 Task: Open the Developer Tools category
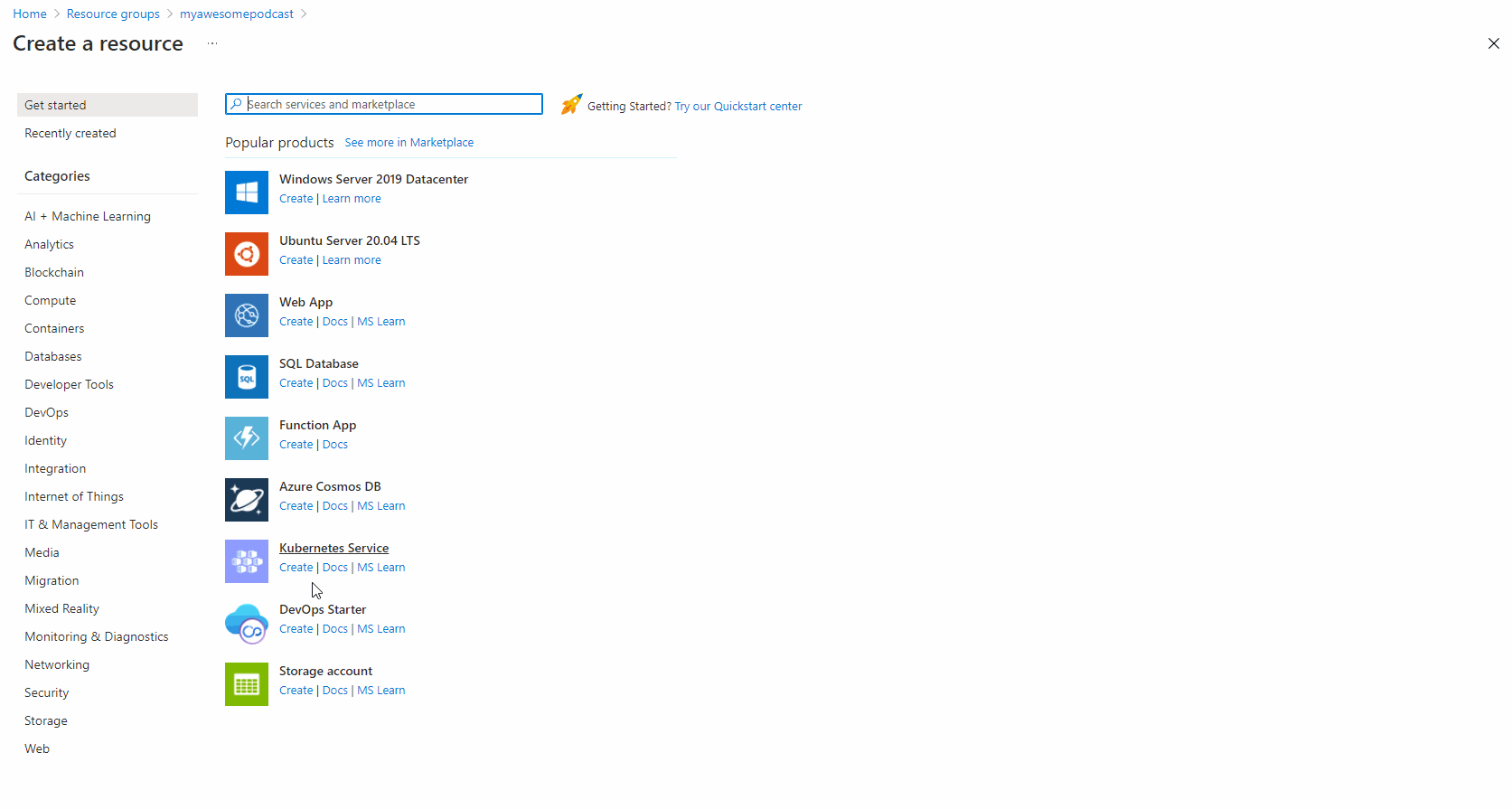pos(70,384)
